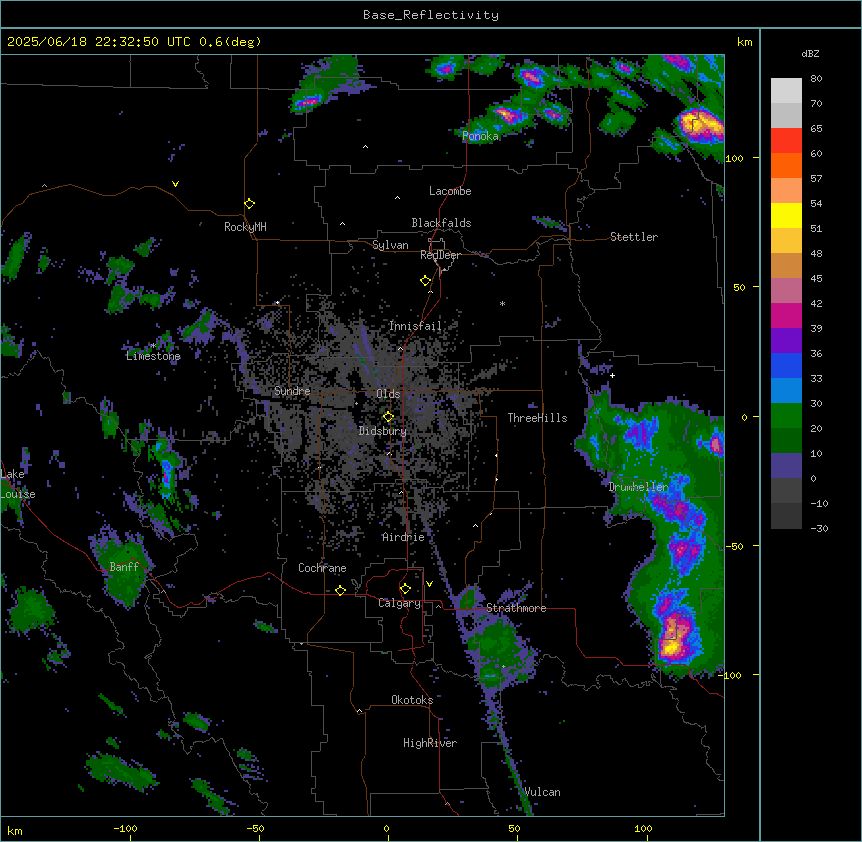862x842 pixels.
Task: Click the Lake Louise label
Action: click(x=18, y=484)
